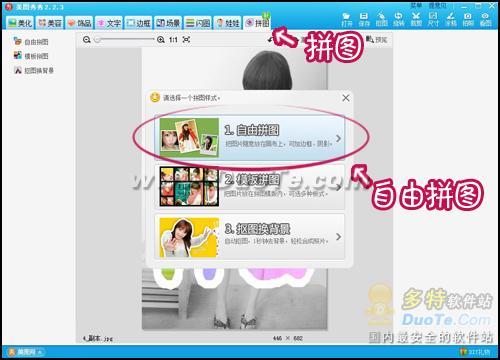Select 模板拼图 in the left sidebar

click(31, 56)
